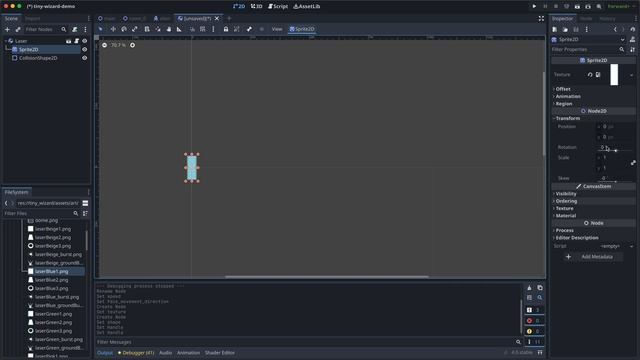This screenshot has width=640, height=360.
Task: Toggle error messages filter in Output
Action: [x=533, y=320]
